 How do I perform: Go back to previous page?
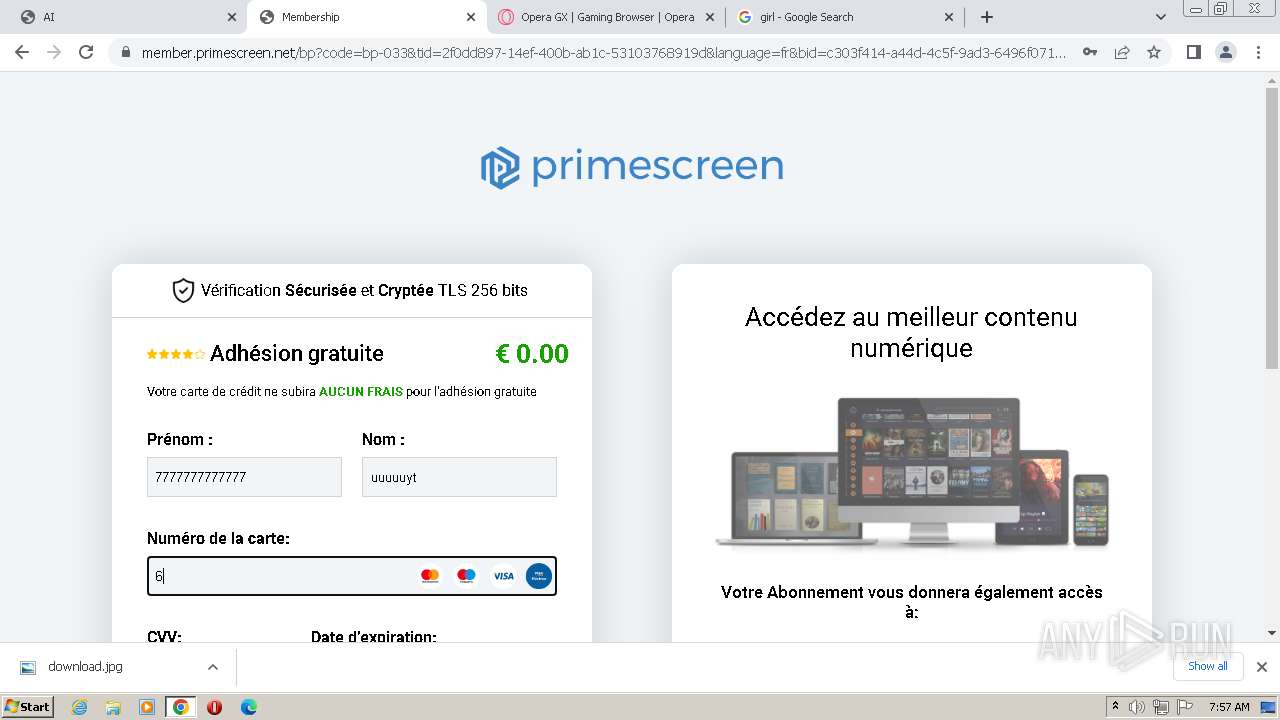point(22,52)
